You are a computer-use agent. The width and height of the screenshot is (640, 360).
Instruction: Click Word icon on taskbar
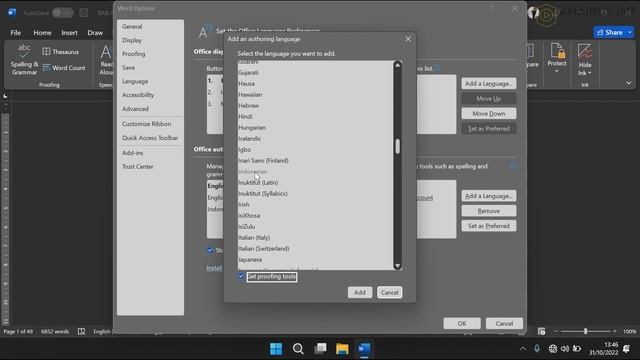[x=364, y=349]
